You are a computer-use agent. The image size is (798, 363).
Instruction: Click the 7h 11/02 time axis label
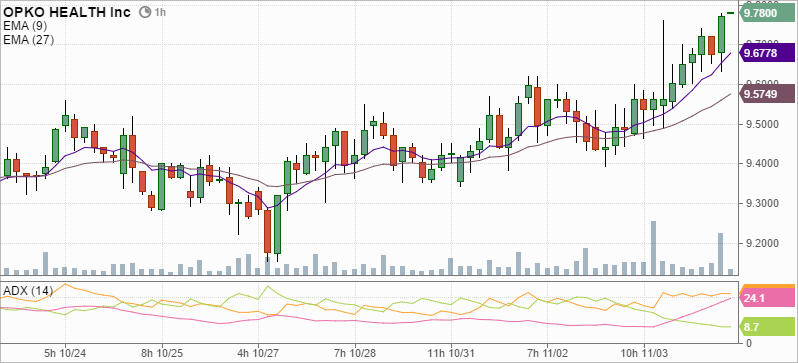click(x=548, y=353)
